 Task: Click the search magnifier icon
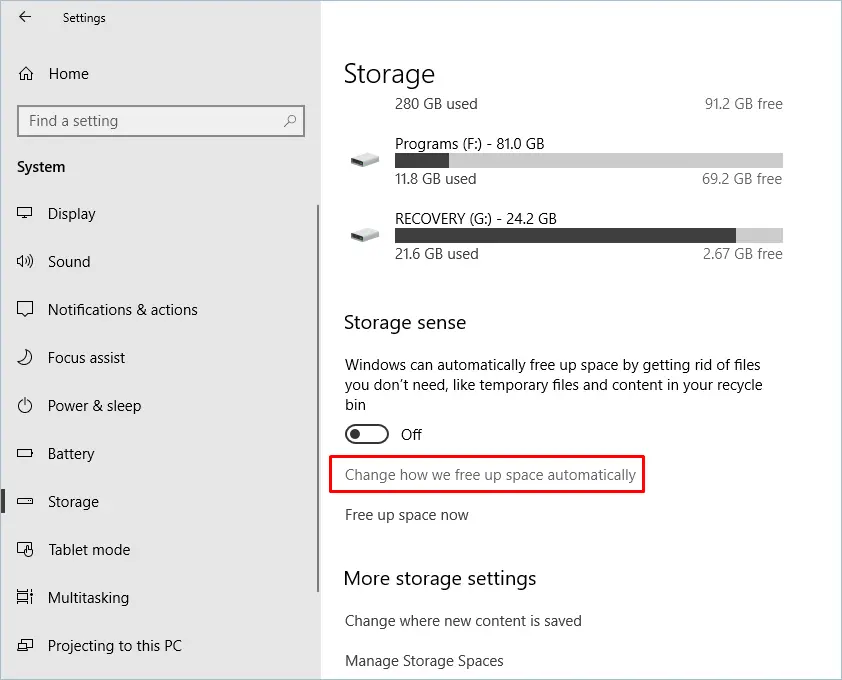[x=290, y=121]
